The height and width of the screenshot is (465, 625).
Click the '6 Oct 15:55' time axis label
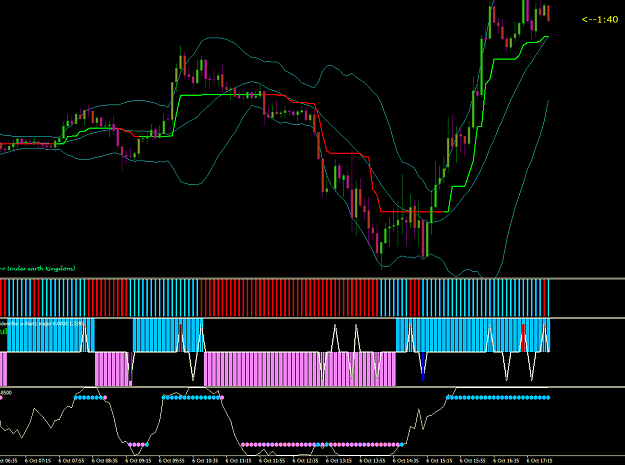click(x=473, y=461)
